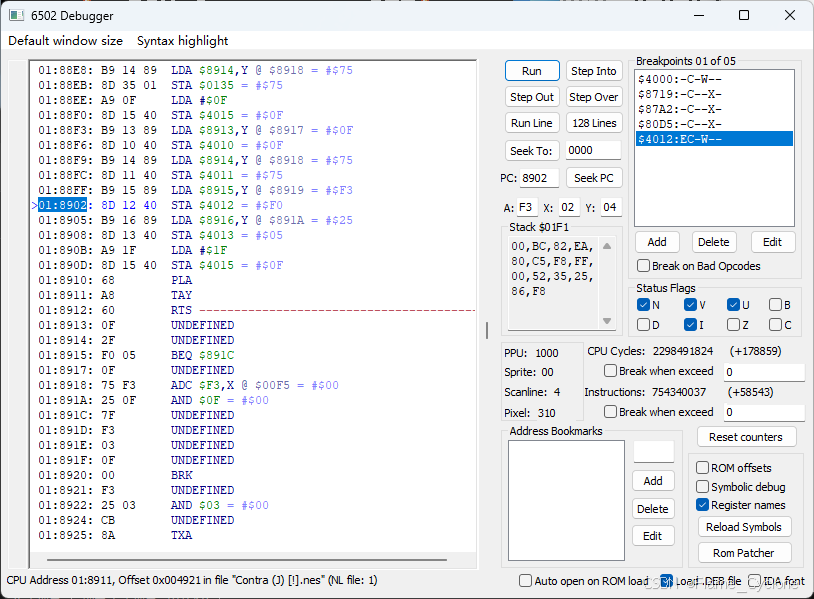
Task: Click the TXA line at 01:8925
Action: tap(115, 535)
